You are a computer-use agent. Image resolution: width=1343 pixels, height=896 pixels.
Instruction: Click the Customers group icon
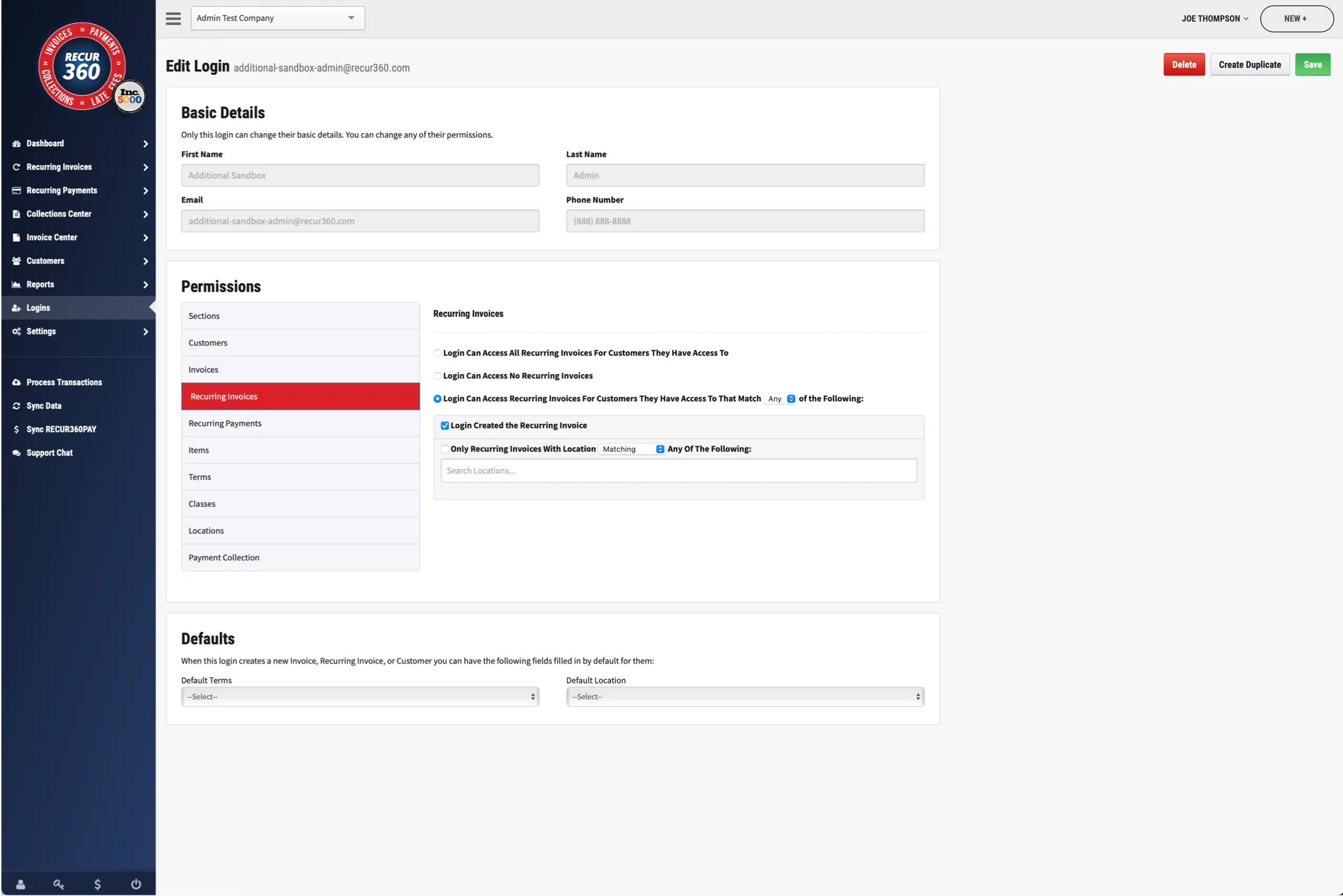click(x=16, y=261)
